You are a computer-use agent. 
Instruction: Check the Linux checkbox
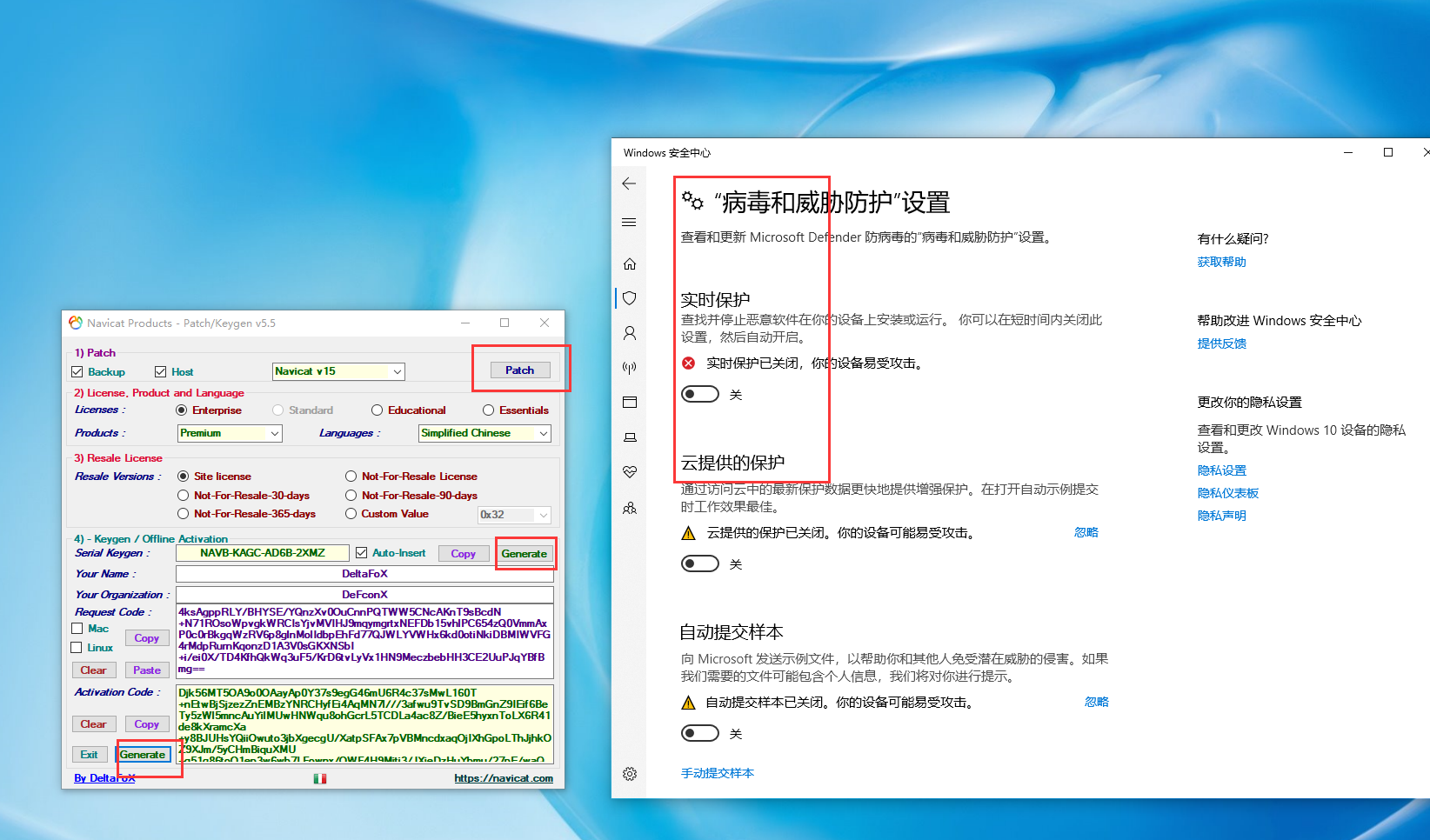coord(77,648)
